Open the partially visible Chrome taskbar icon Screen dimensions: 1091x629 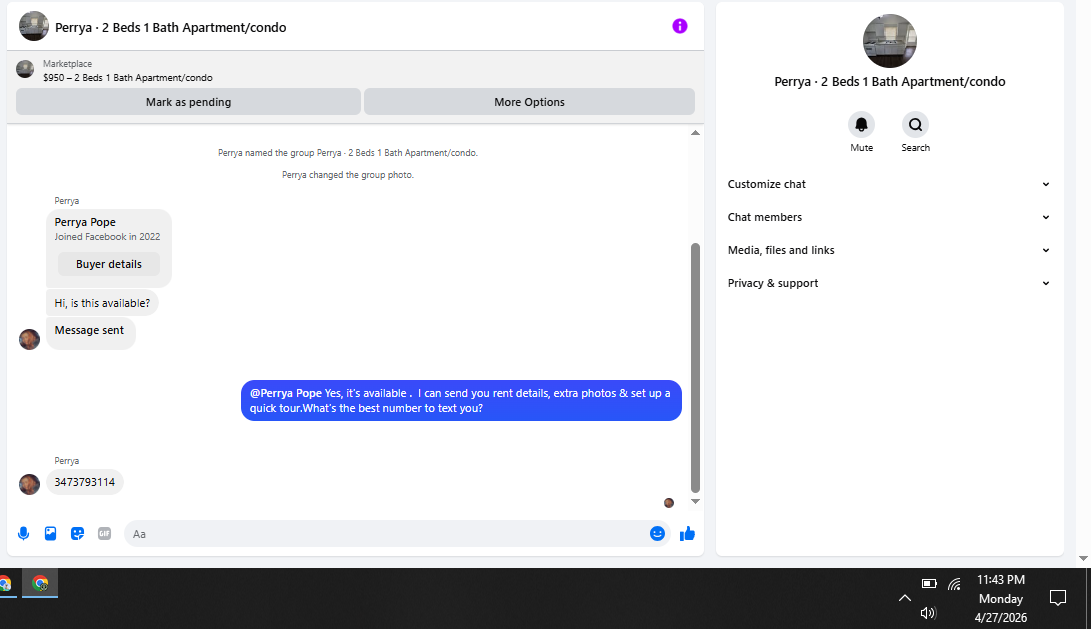click(x=5, y=583)
